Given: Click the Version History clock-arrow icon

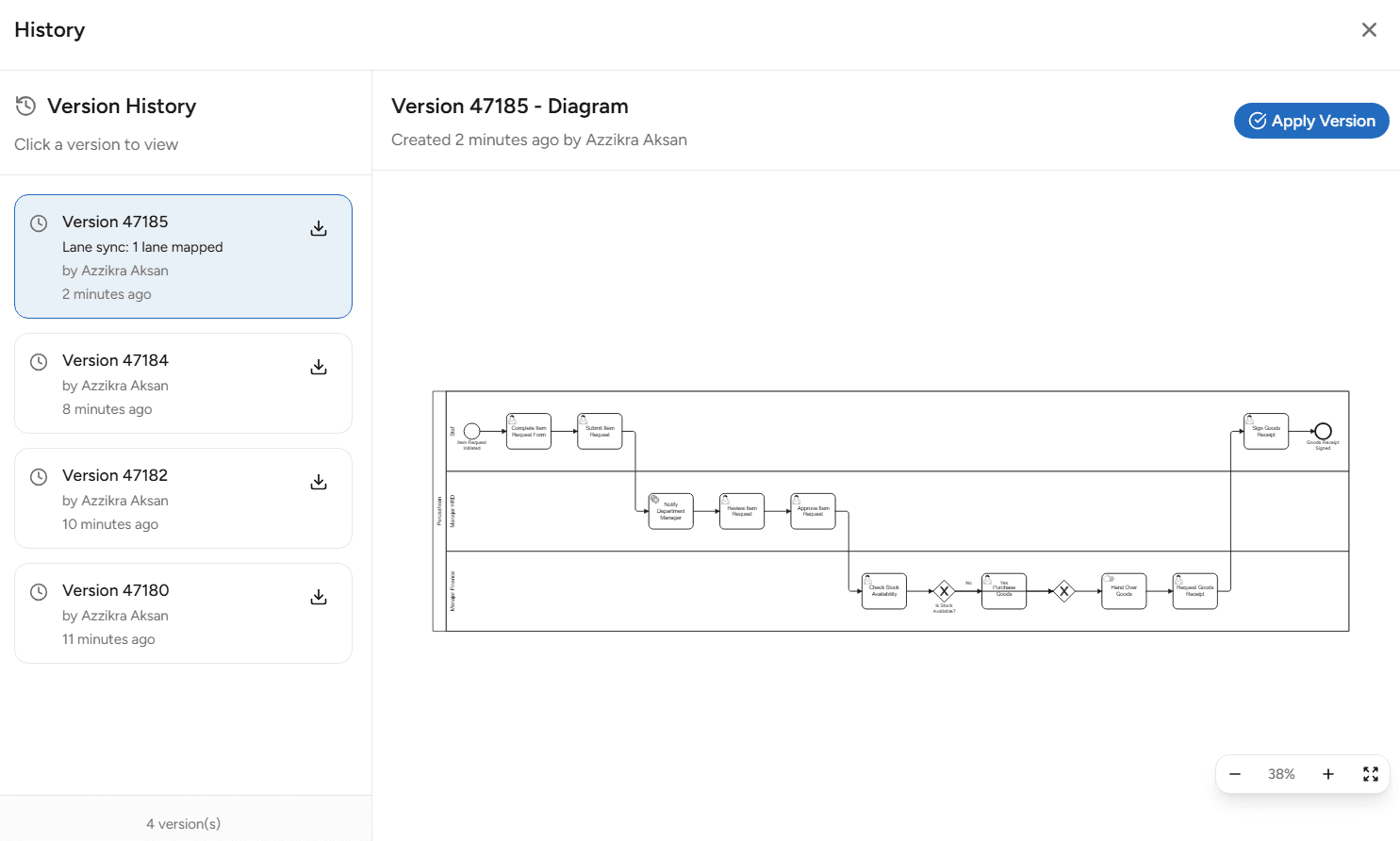Looking at the screenshot, I should (x=25, y=106).
